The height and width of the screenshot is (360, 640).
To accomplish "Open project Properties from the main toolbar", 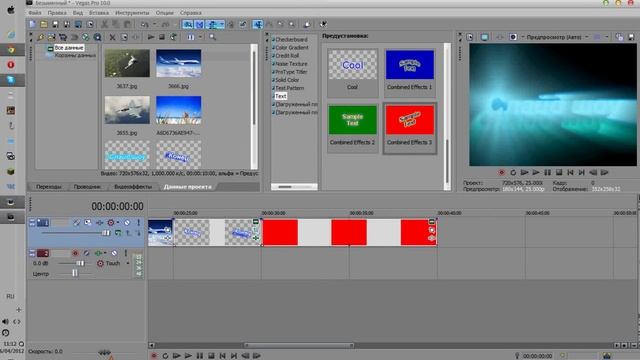I will (90, 24).
